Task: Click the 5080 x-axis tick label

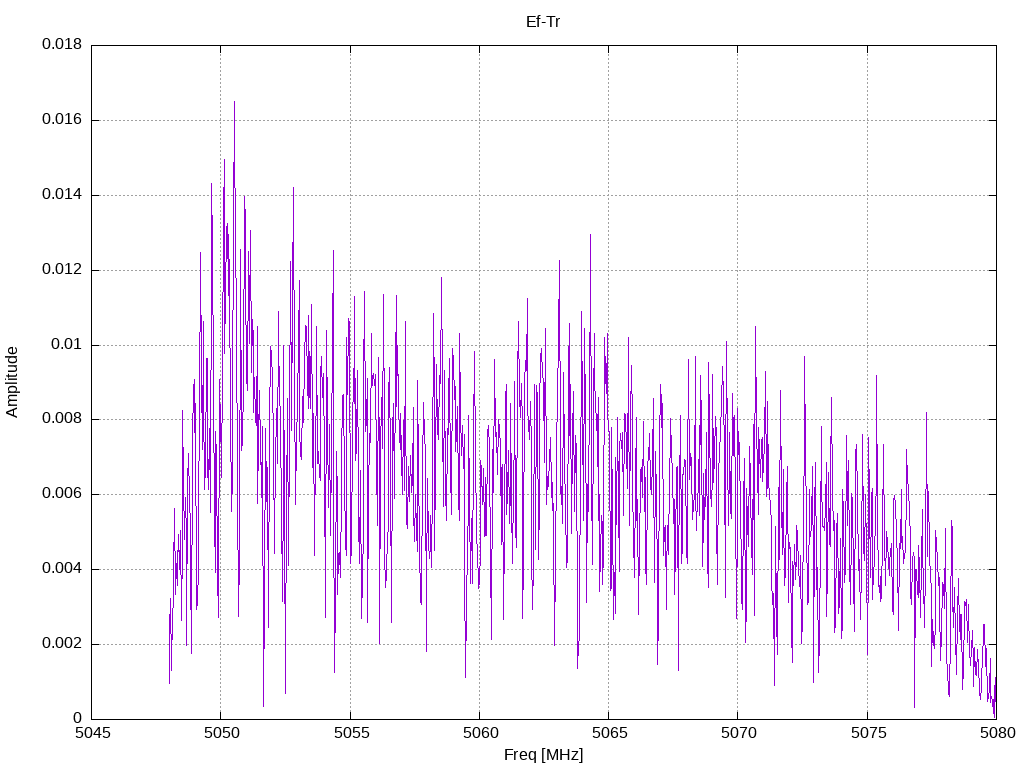Action: click(x=998, y=732)
